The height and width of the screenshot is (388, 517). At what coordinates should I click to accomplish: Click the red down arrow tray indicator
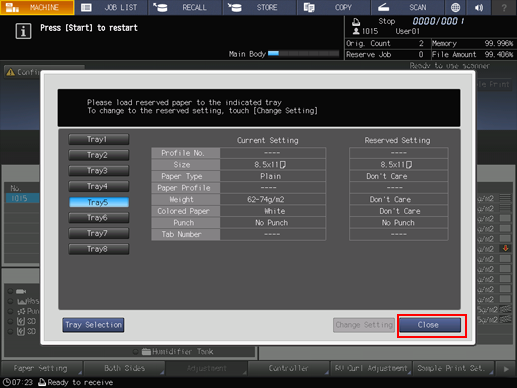[505, 248]
